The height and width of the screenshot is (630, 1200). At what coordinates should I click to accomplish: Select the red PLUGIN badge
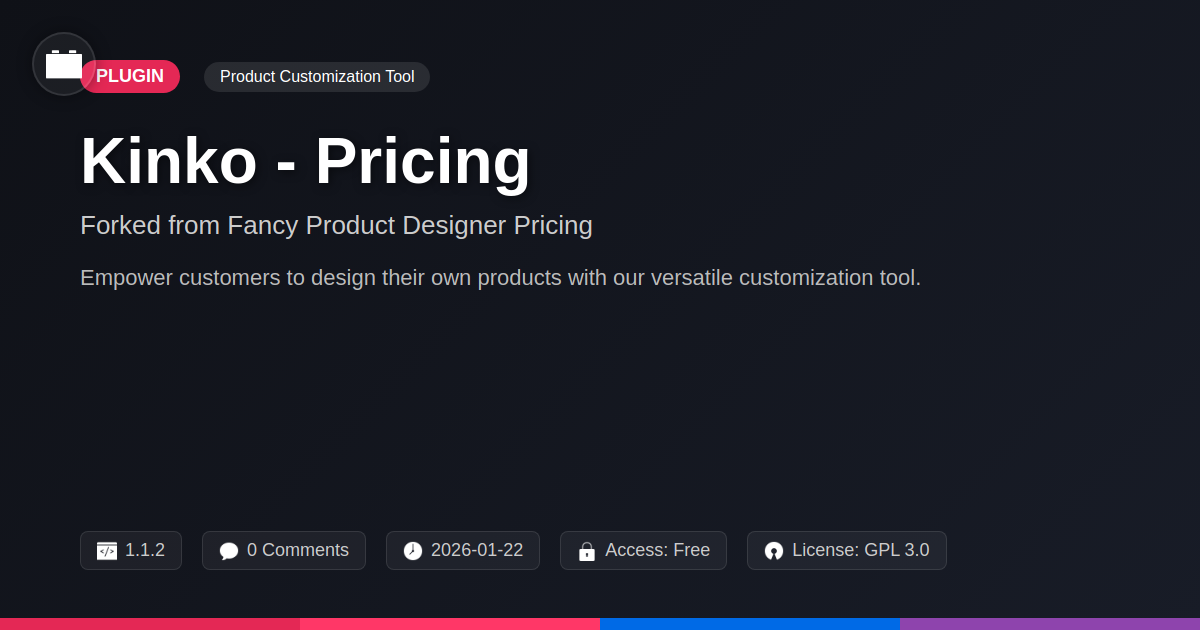[x=130, y=77]
